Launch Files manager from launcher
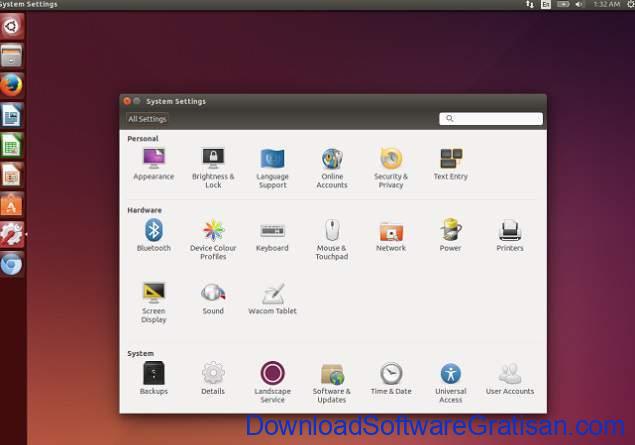 click(x=12, y=56)
